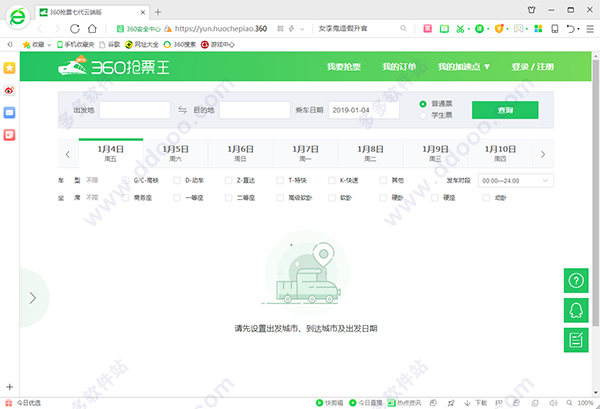Check the Z-直达 train type box
The image size is (600, 409).
pyautogui.click(x=228, y=180)
